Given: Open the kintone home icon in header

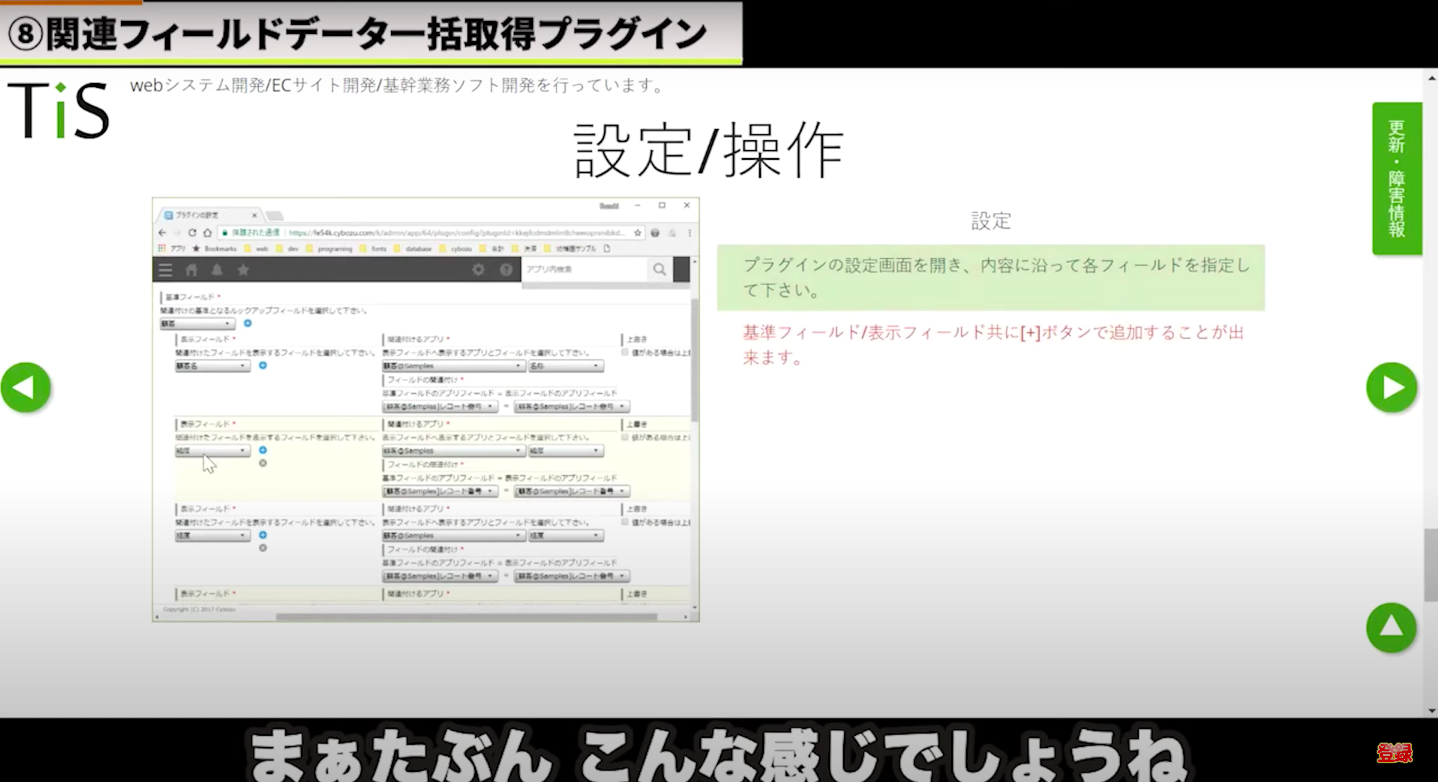Looking at the screenshot, I should point(191,270).
